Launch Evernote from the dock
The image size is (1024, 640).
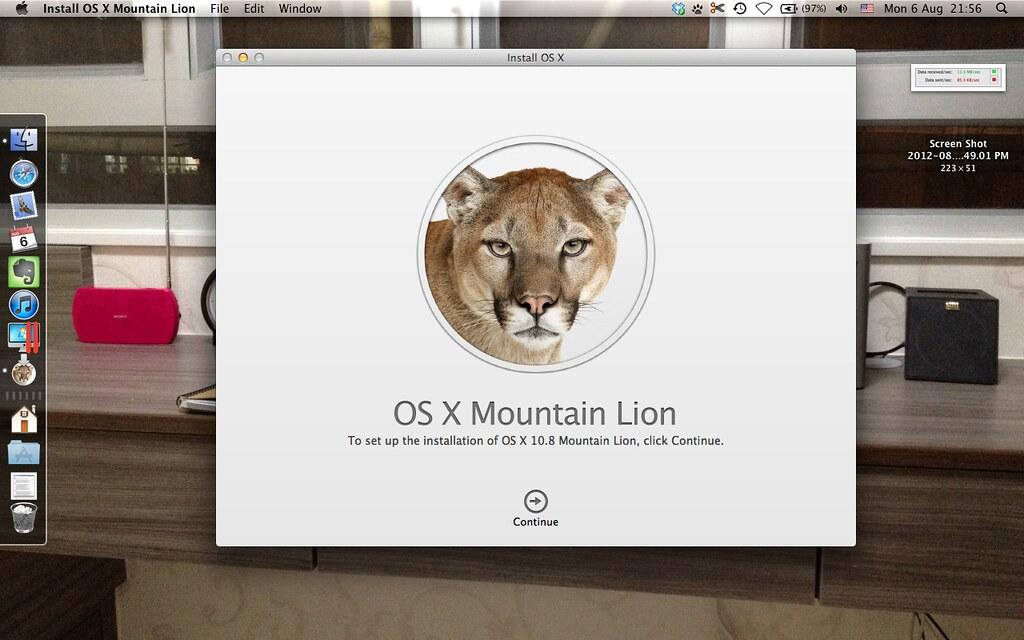click(x=23, y=271)
